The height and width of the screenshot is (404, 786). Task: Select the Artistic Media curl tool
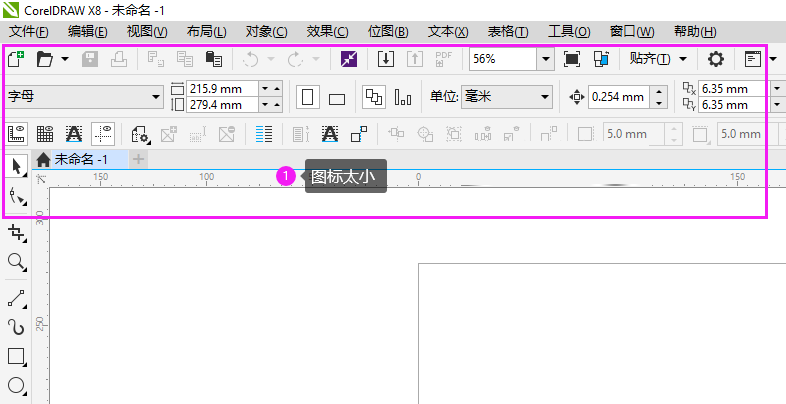coord(17,327)
